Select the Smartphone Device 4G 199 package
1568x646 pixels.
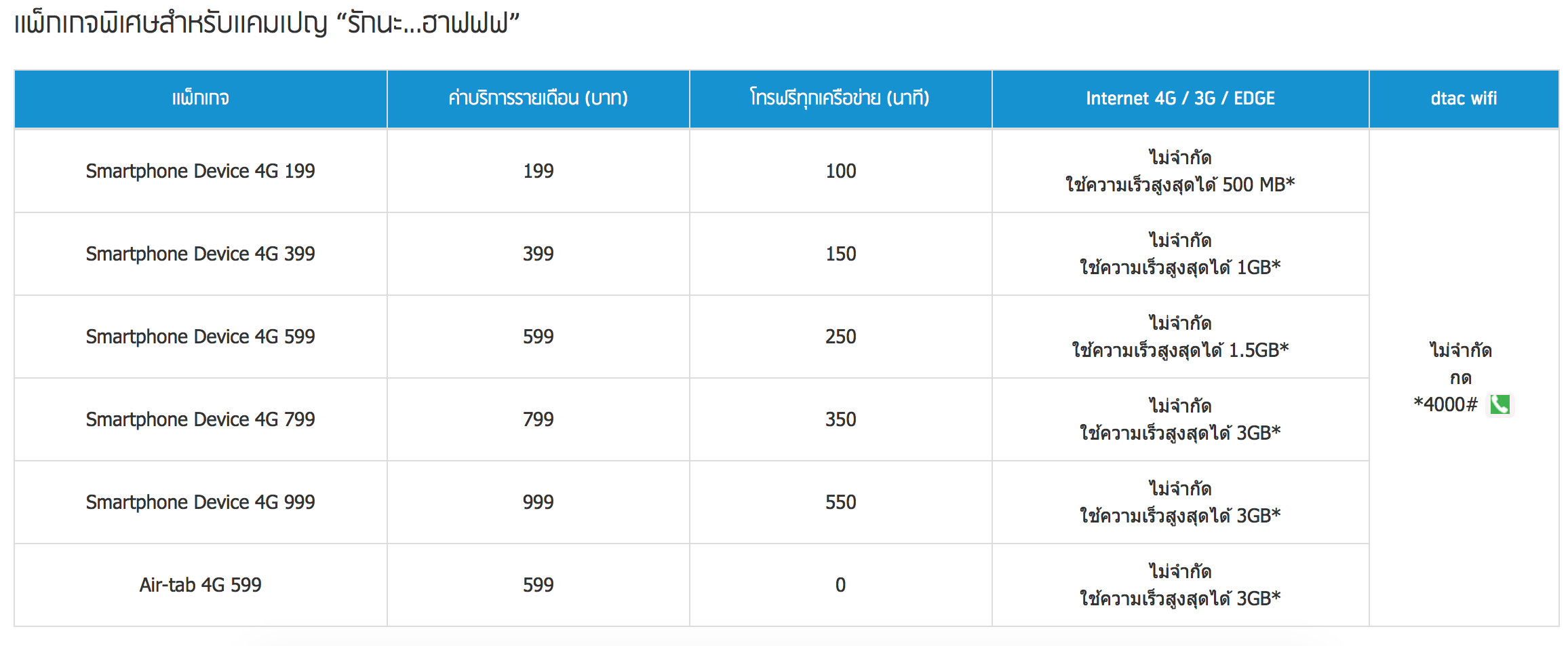coord(200,171)
